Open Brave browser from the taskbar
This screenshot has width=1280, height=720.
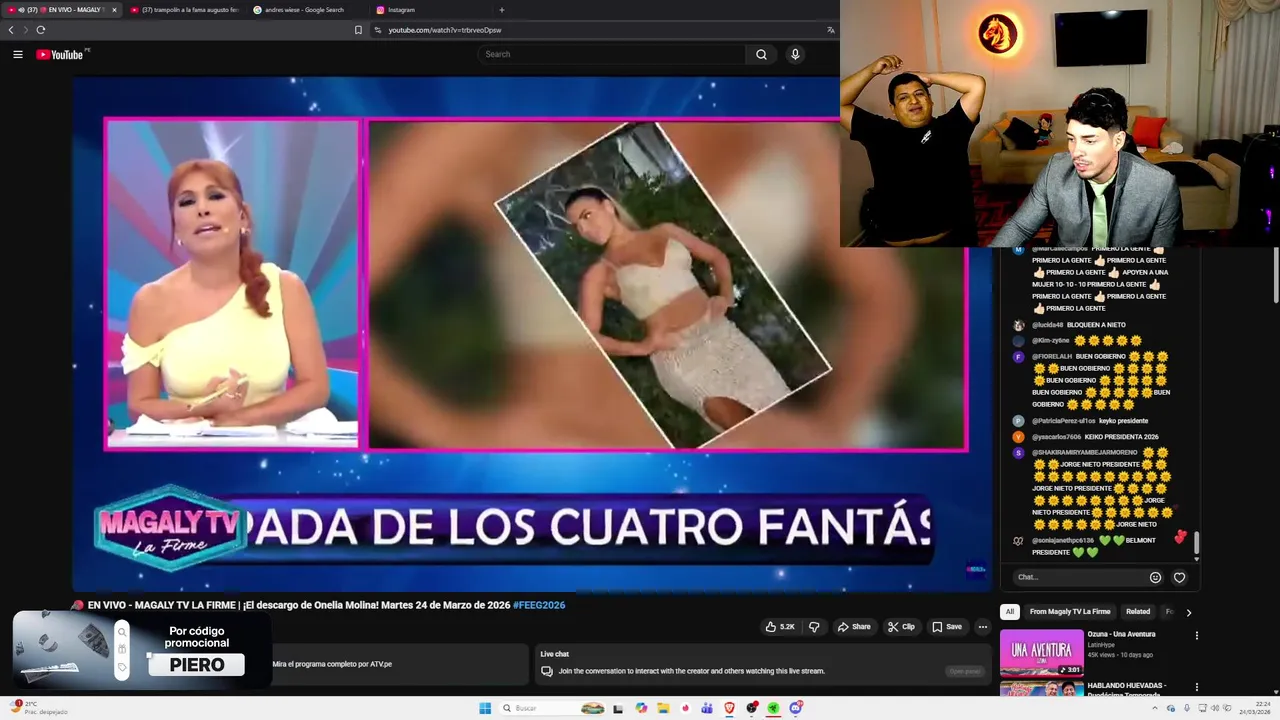pyautogui.click(x=729, y=708)
